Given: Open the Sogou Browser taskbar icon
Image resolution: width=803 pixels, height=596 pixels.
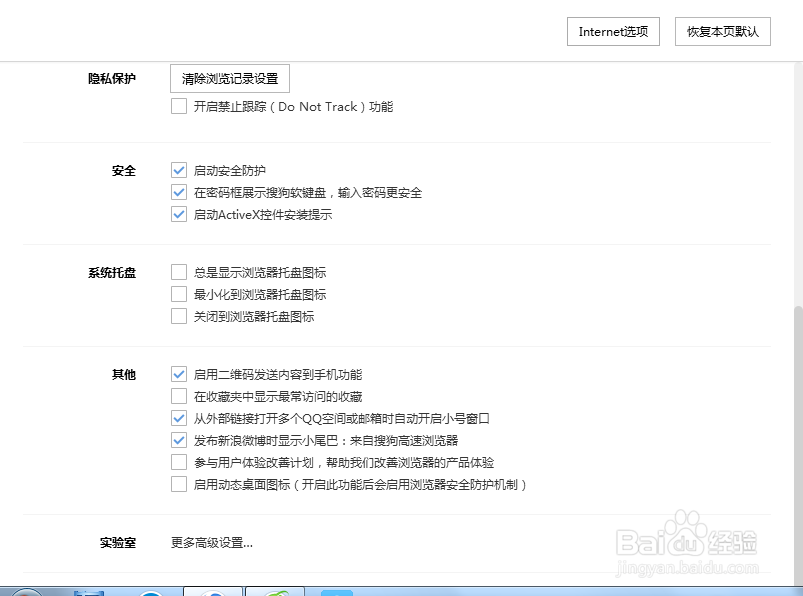Looking at the screenshot, I should [214, 589].
